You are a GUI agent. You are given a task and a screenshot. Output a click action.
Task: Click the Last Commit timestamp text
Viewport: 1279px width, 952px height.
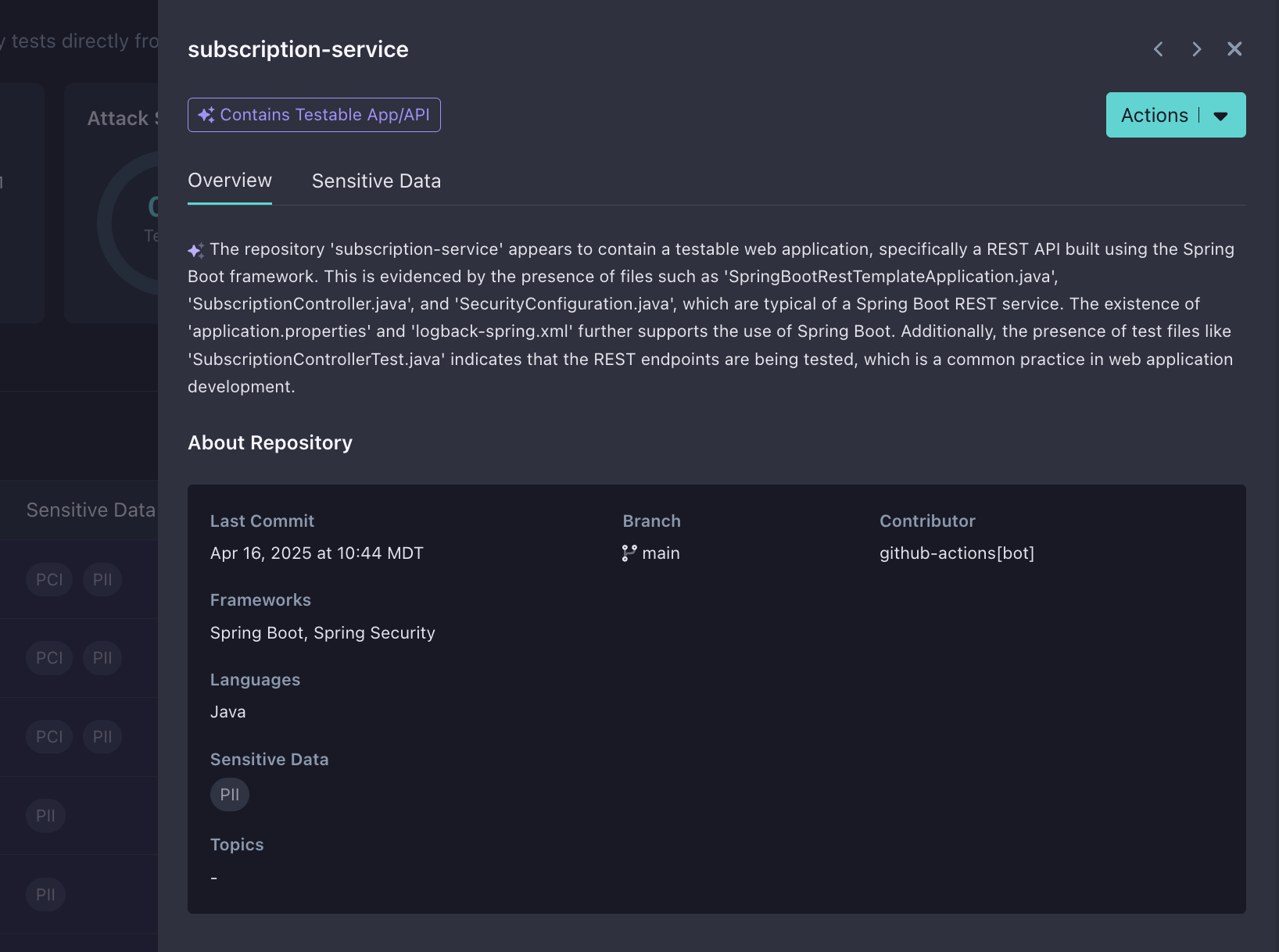coord(317,553)
